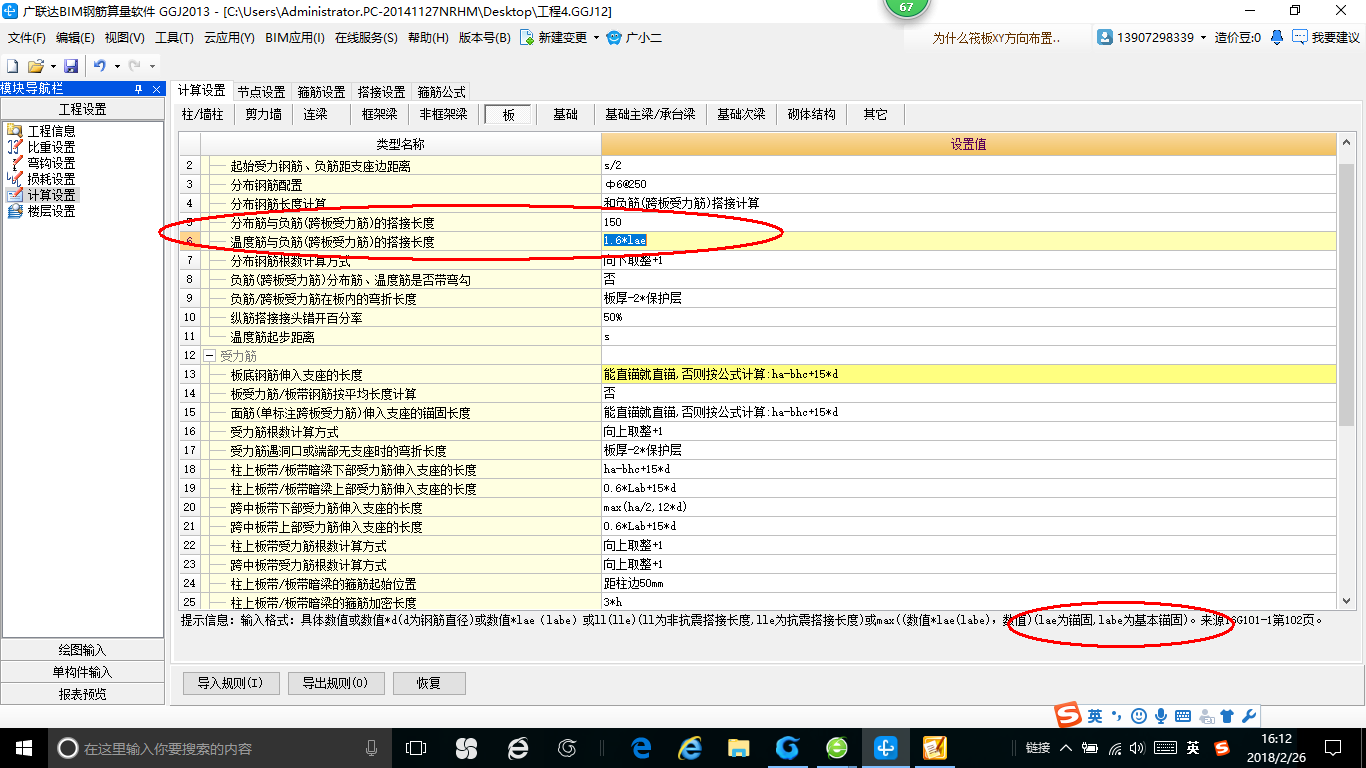Screen dimensions: 1366x768
Task: Click the Save disk toolbar icon
Action: pyautogui.click(x=71, y=66)
